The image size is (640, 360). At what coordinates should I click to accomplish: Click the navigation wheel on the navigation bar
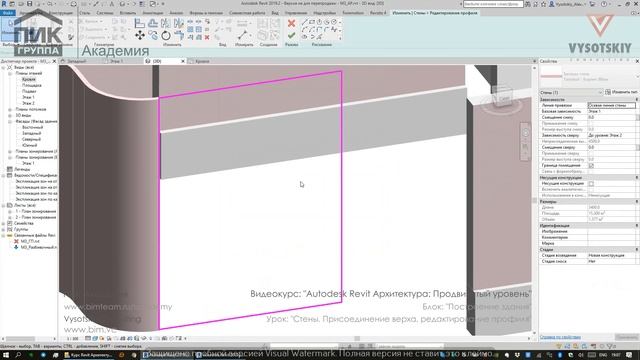click(526, 133)
